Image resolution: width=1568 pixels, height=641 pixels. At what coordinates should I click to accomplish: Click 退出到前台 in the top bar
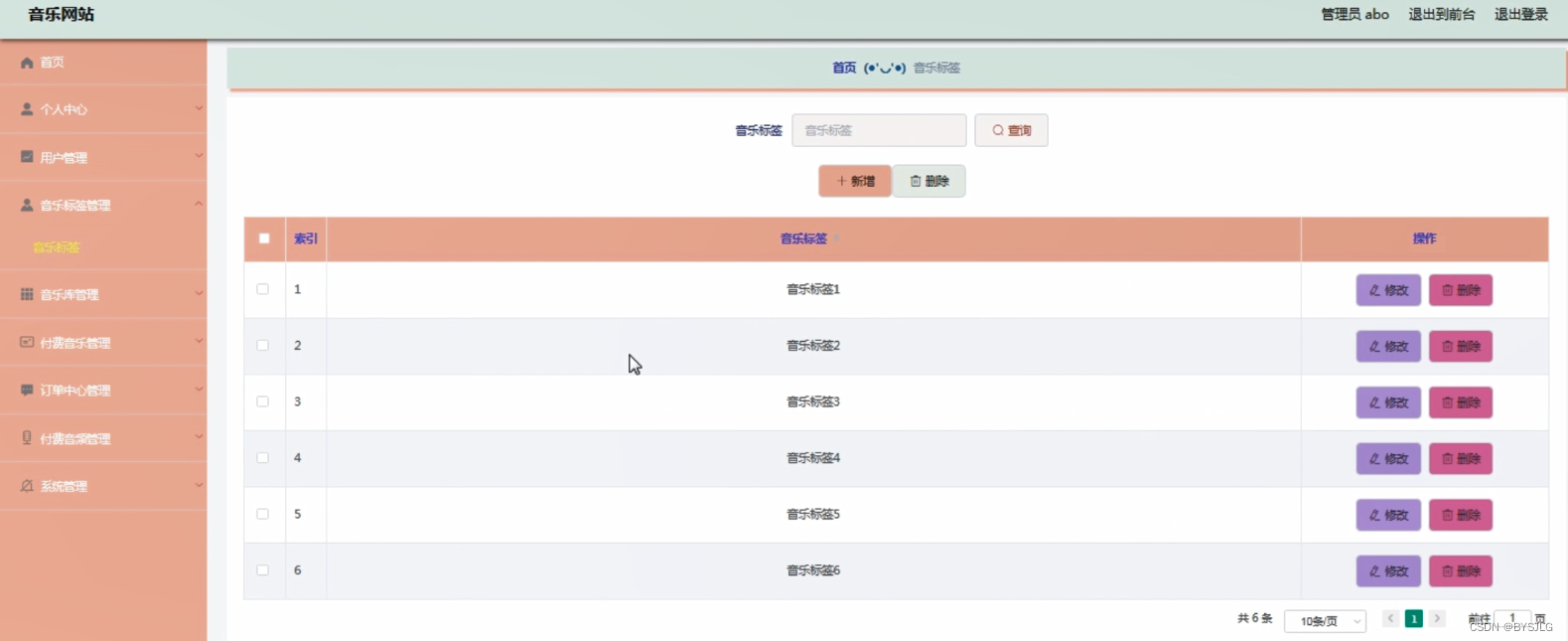tap(1442, 14)
